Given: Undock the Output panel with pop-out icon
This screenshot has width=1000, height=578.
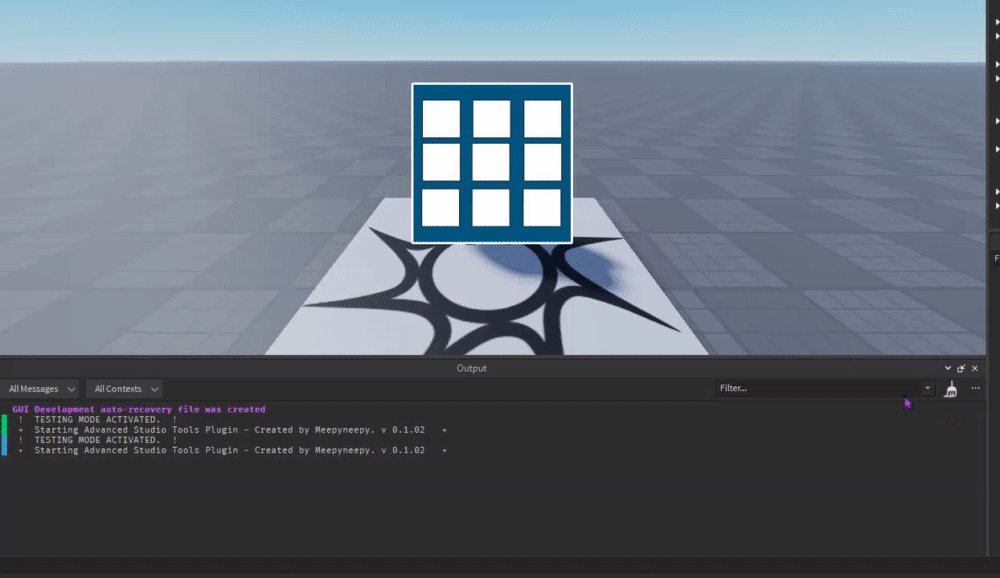Looking at the screenshot, I should pos(961,368).
